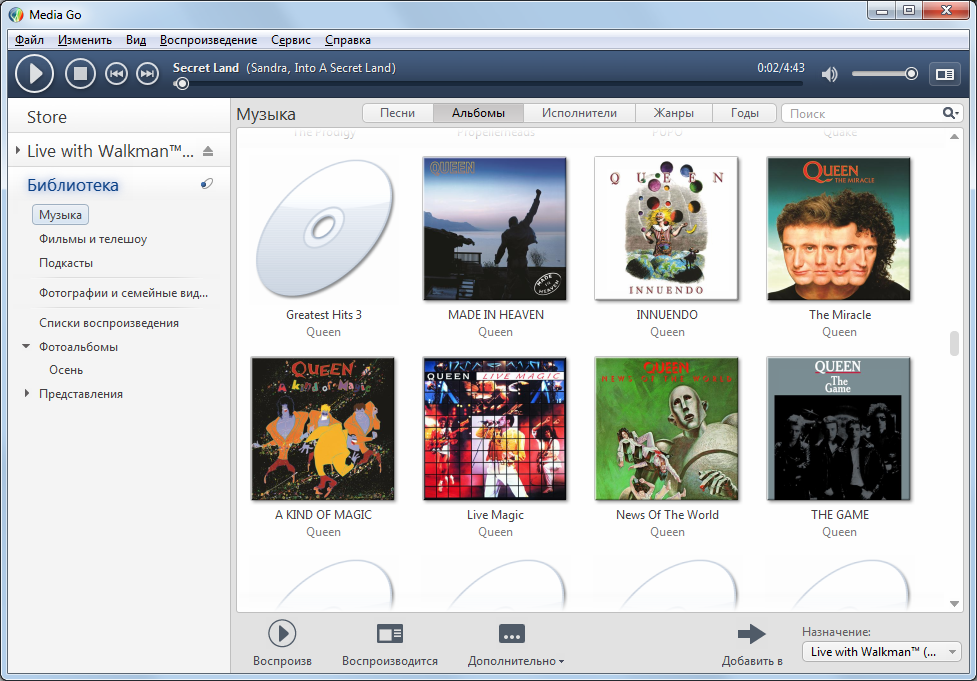This screenshot has height=681, width=977.
Task: Select the Live Magic album cover
Action: coord(495,429)
